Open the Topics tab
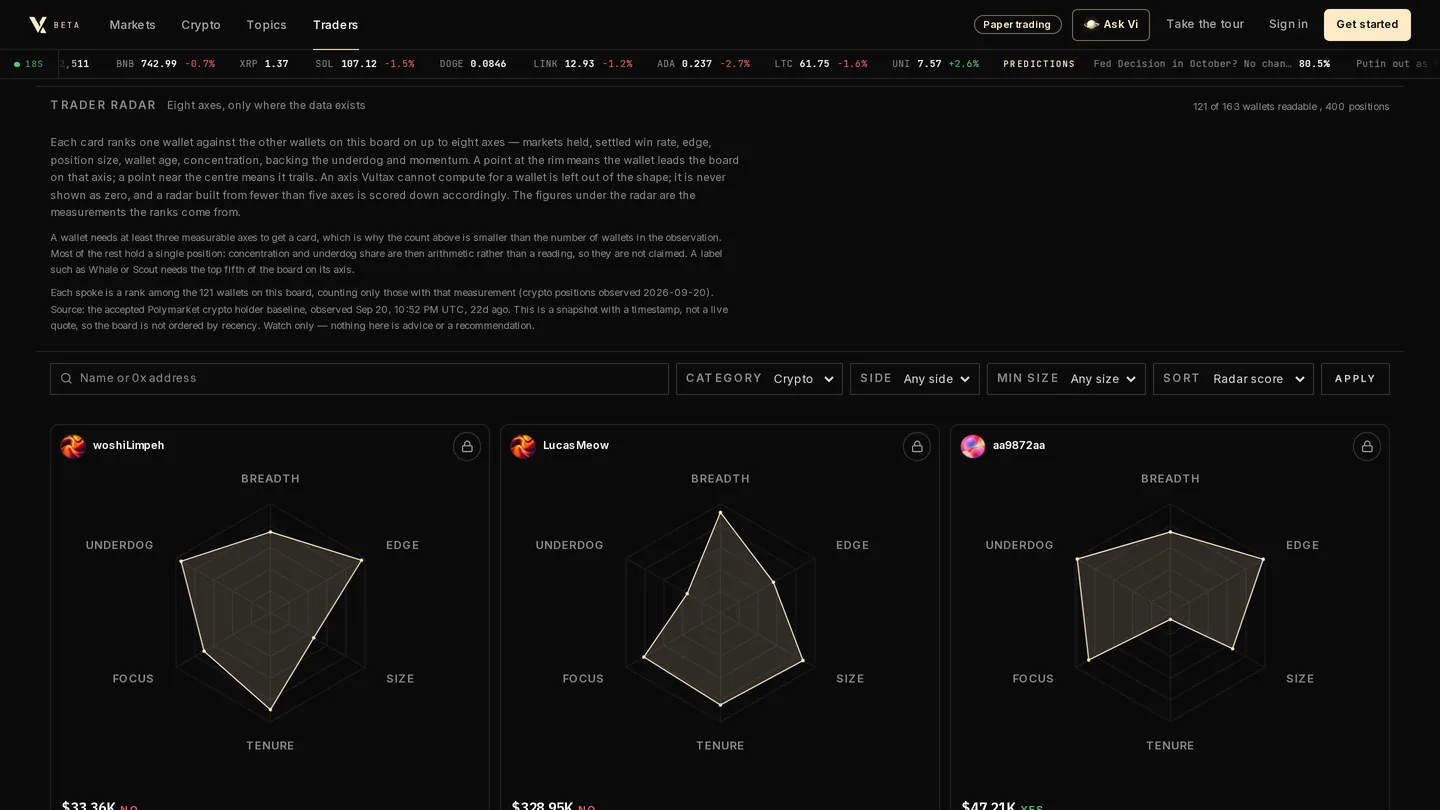1440x810 pixels. 266,25
